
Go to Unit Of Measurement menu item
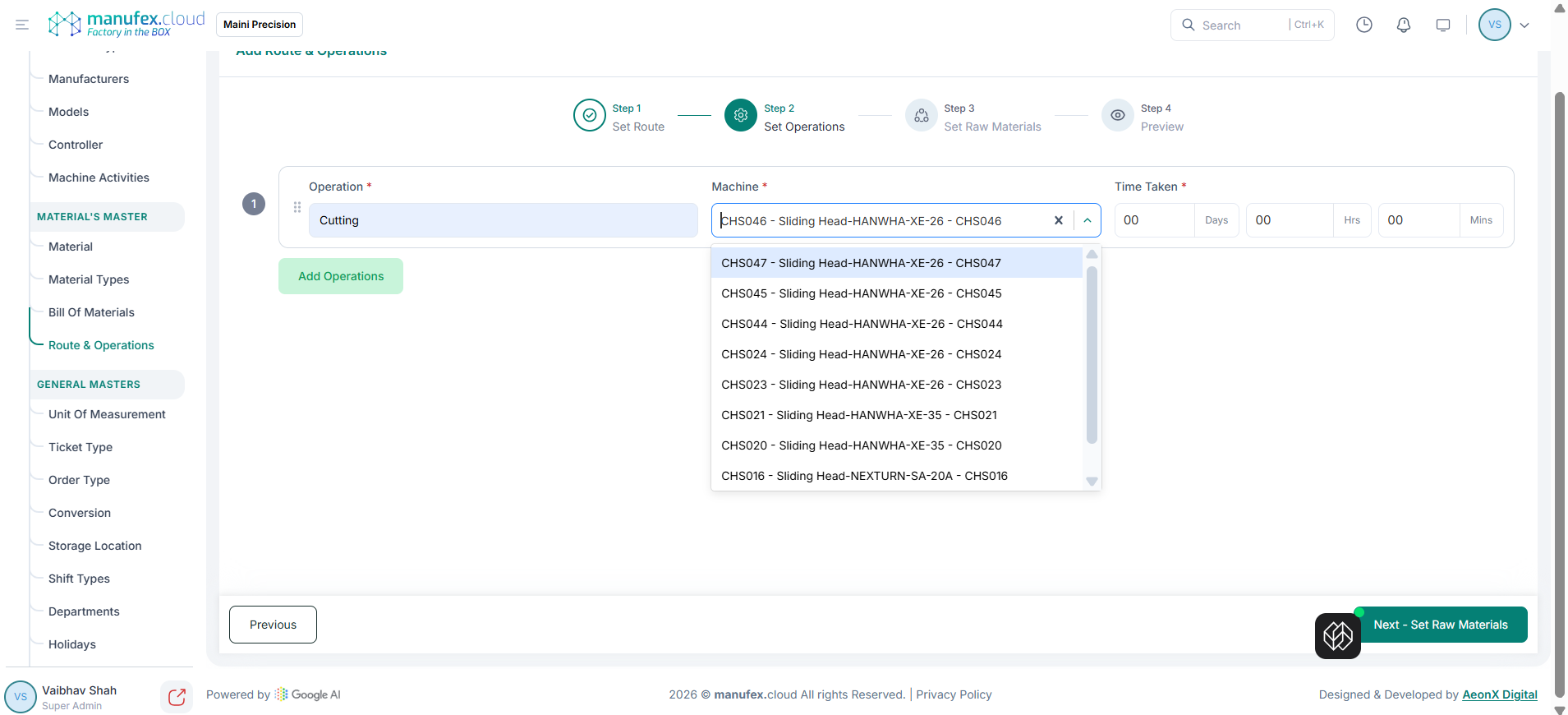[107, 414]
